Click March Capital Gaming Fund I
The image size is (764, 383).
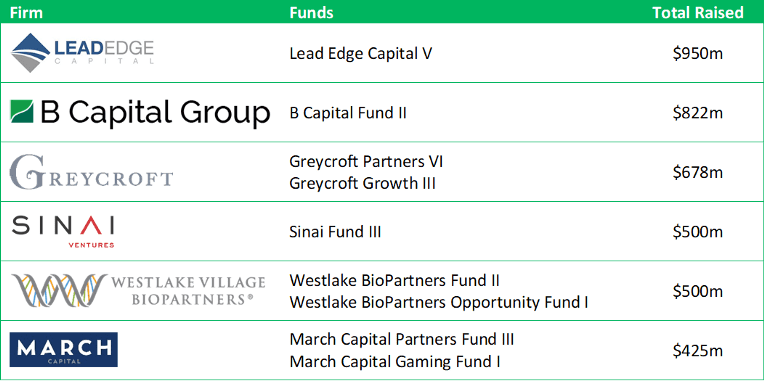point(395,362)
